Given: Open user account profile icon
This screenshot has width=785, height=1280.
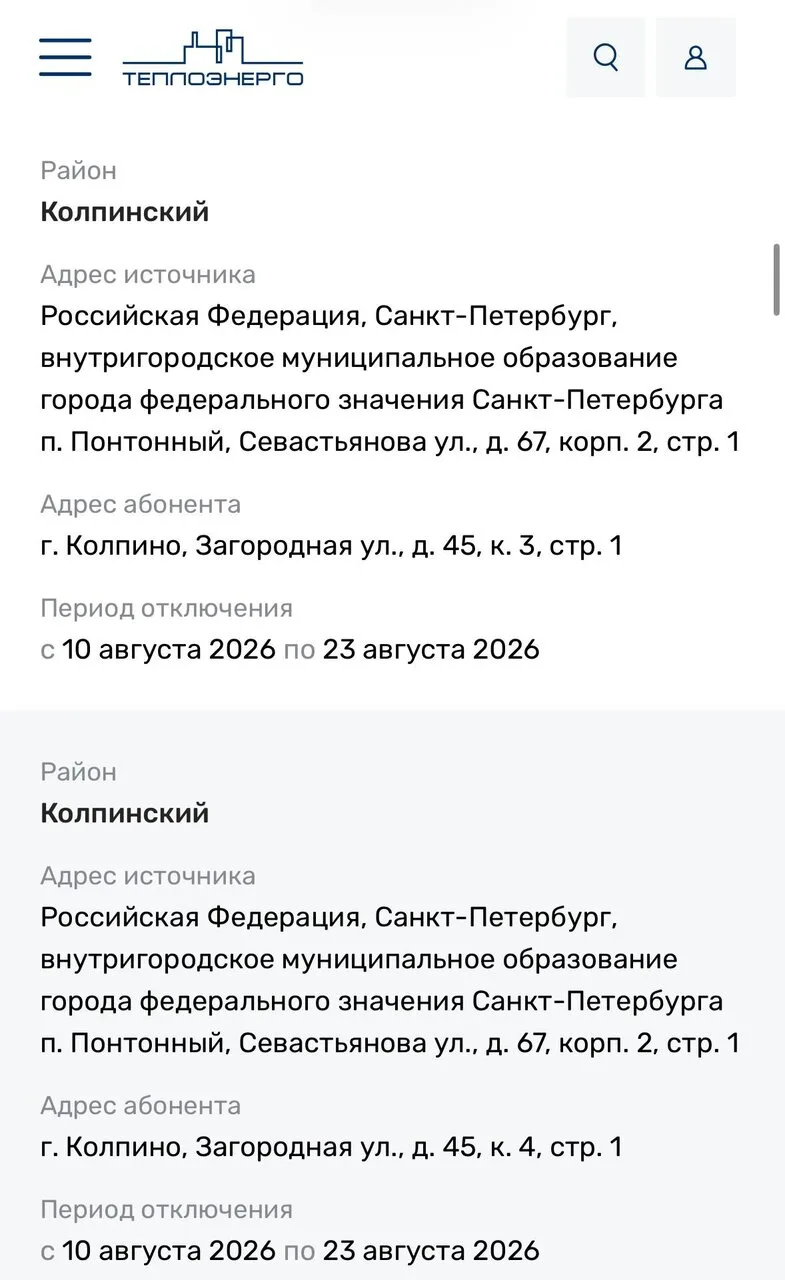Looking at the screenshot, I should 696,57.
